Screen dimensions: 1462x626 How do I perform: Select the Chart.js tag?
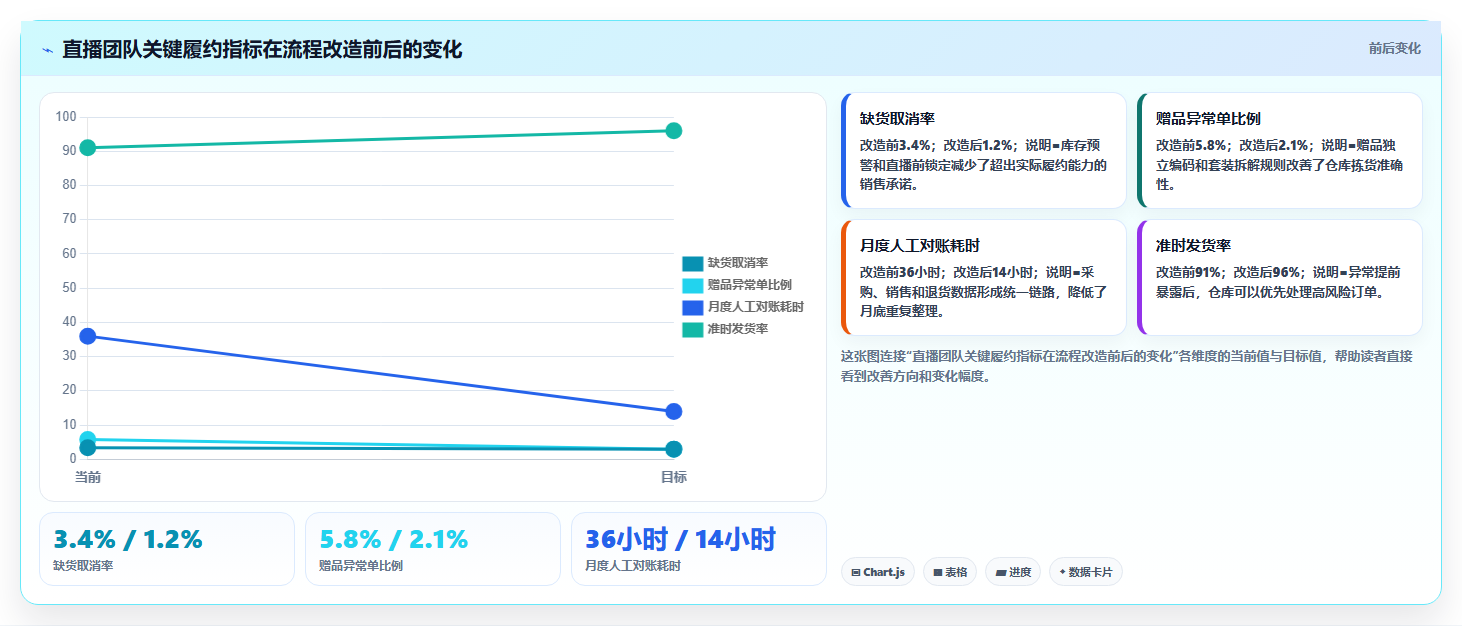[x=878, y=572]
